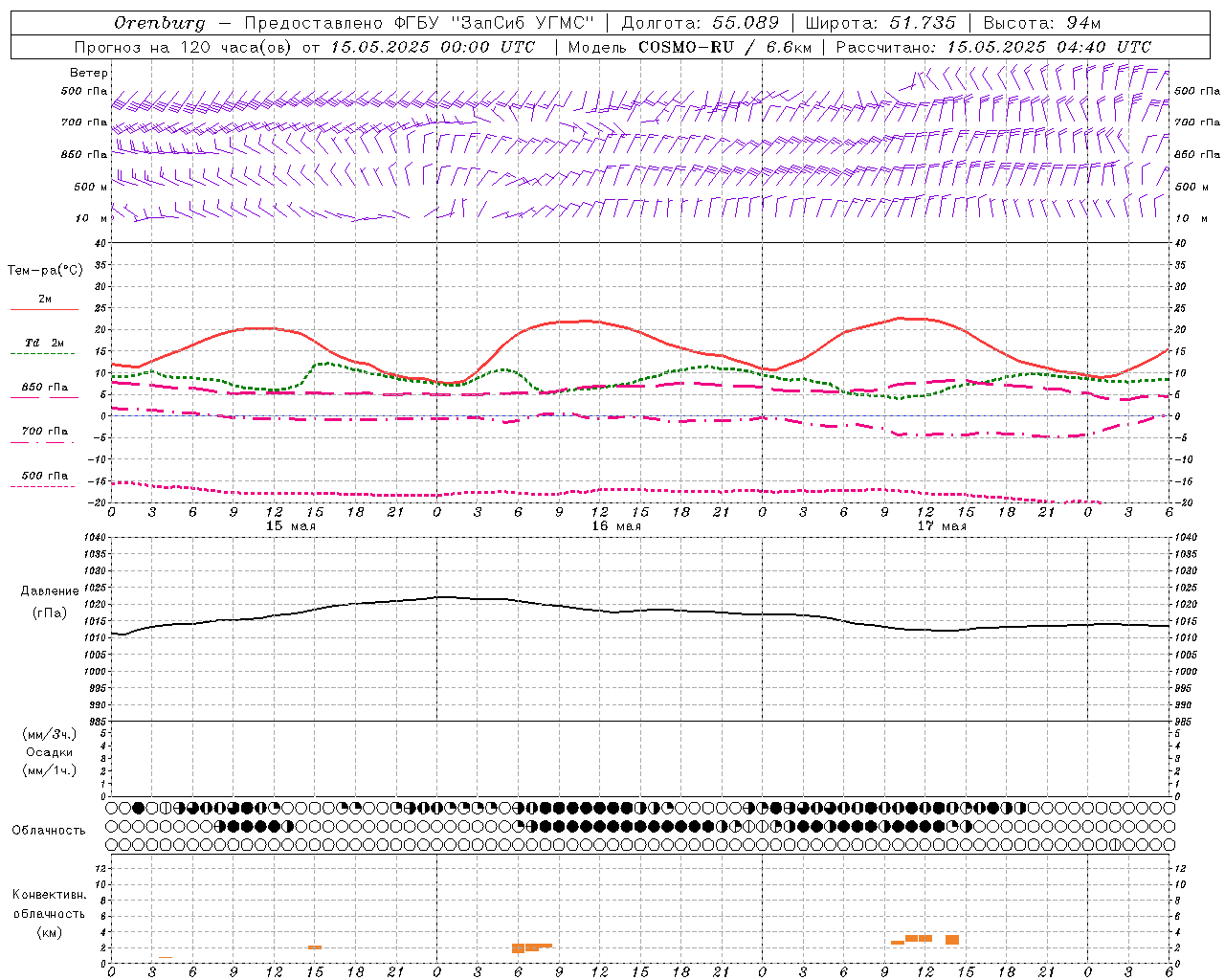Screen dimensions: 1225x980
Task: Click the '16 мая' date label
Action: 616,526
